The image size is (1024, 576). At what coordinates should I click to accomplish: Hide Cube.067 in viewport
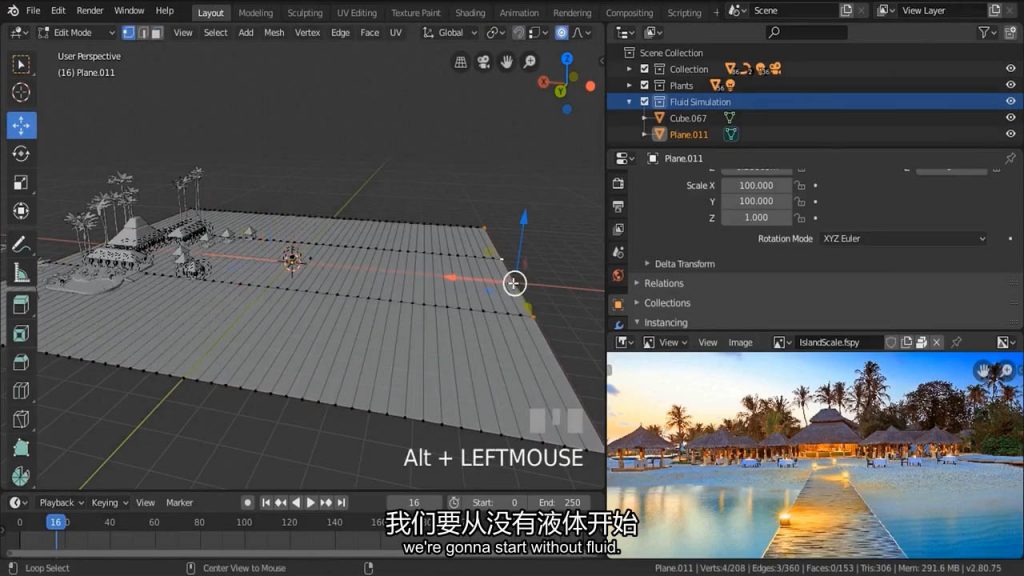[x=1010, y=118]
